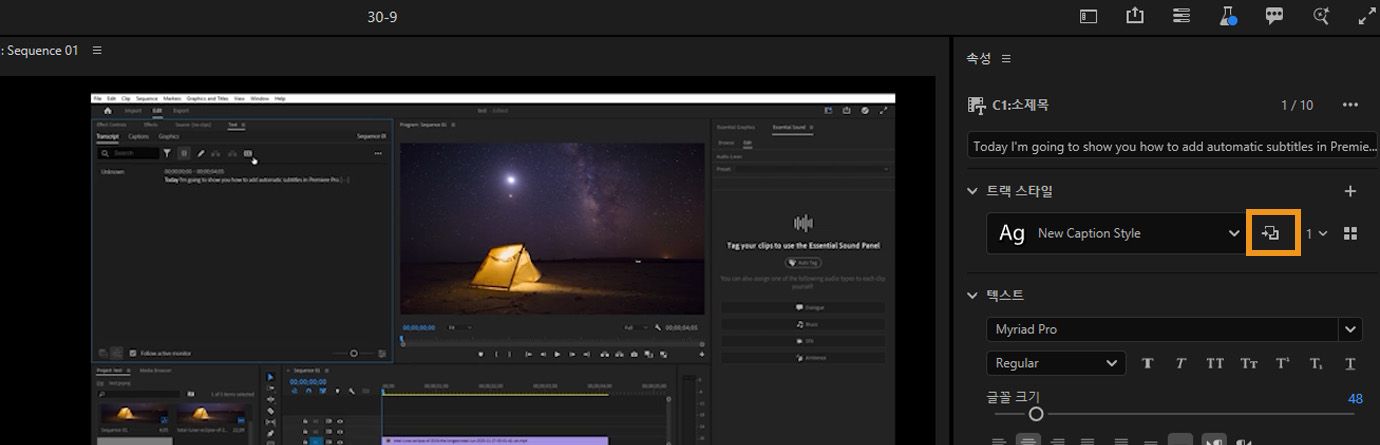The height and width of the screenshot is (445, 1380).
Task: Click the feedback speech bubble icon
Action: pos(1274,16)
